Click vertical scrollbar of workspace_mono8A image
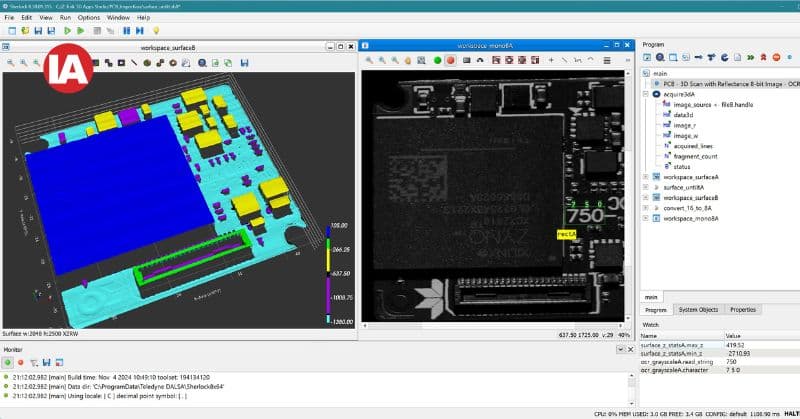This screenshot has width=800, height=419. (628, 195)
